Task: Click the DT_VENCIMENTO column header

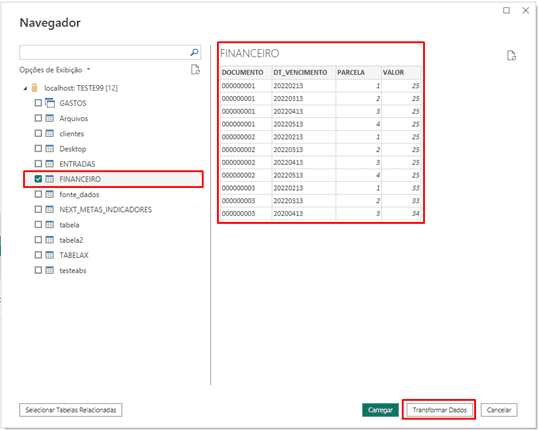Action: (304, 72)
